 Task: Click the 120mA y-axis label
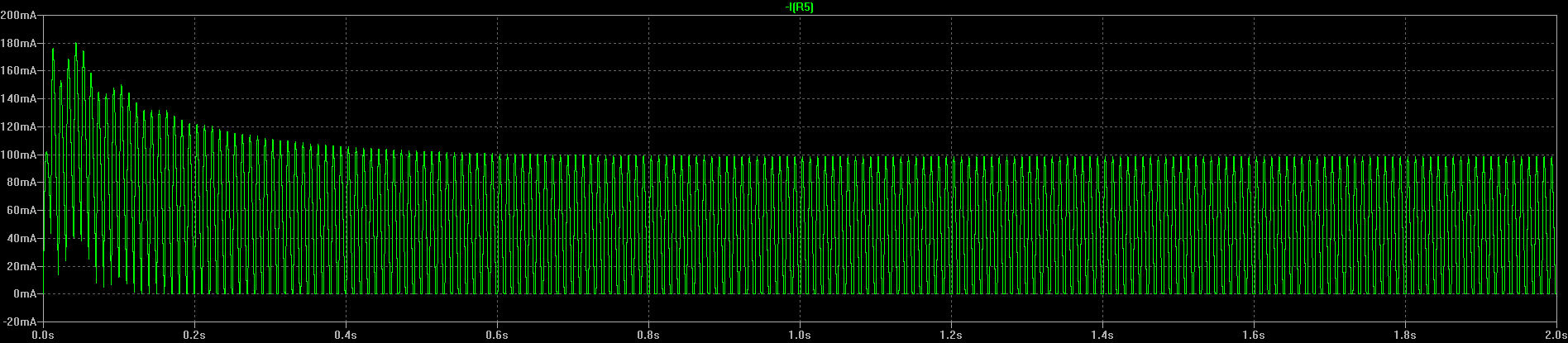point(18,126)
